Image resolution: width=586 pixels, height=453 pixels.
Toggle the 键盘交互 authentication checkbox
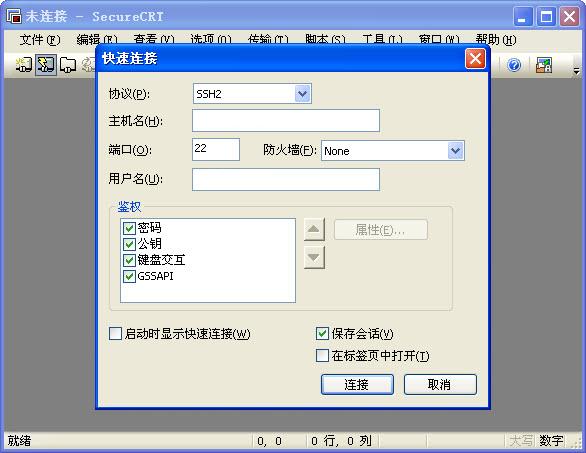(129, 260)
